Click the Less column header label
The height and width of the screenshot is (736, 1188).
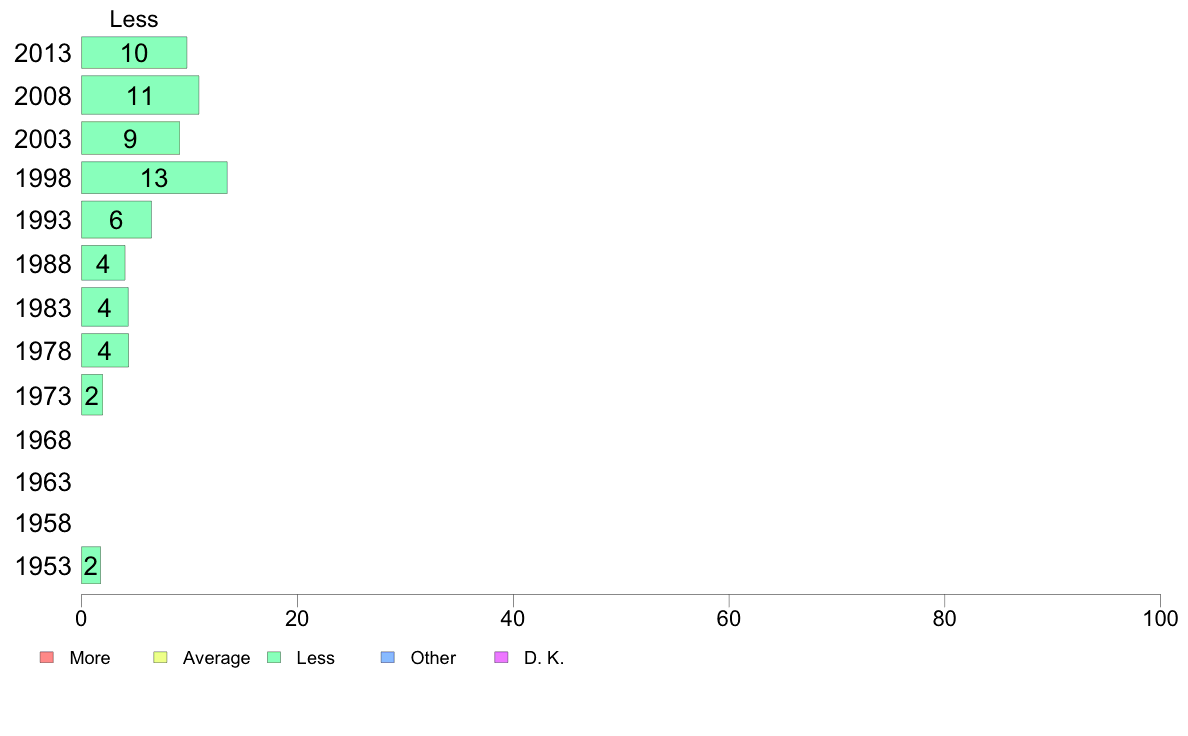(x=133, y=19)
